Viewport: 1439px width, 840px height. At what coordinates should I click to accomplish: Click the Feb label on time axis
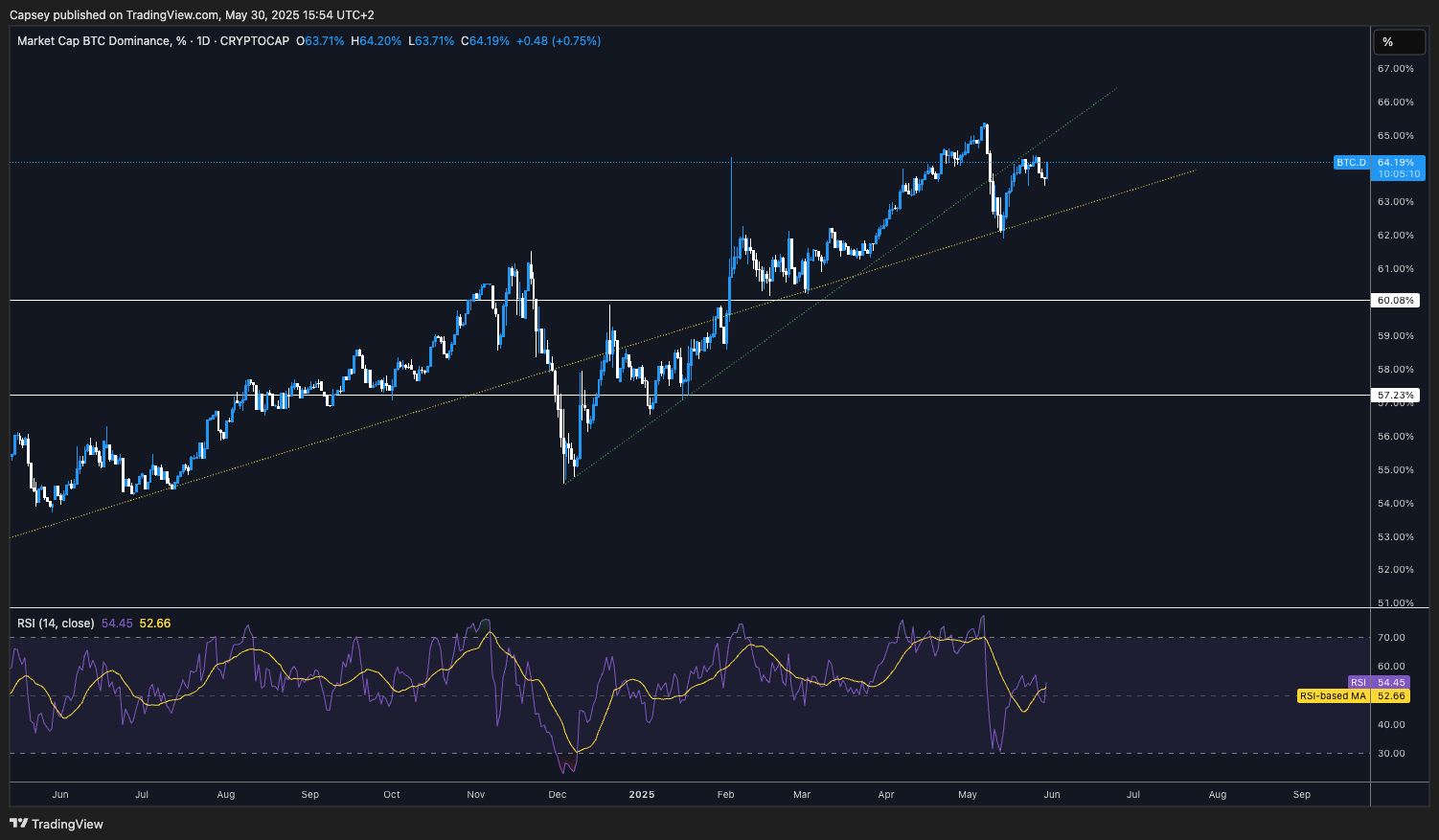725,794
